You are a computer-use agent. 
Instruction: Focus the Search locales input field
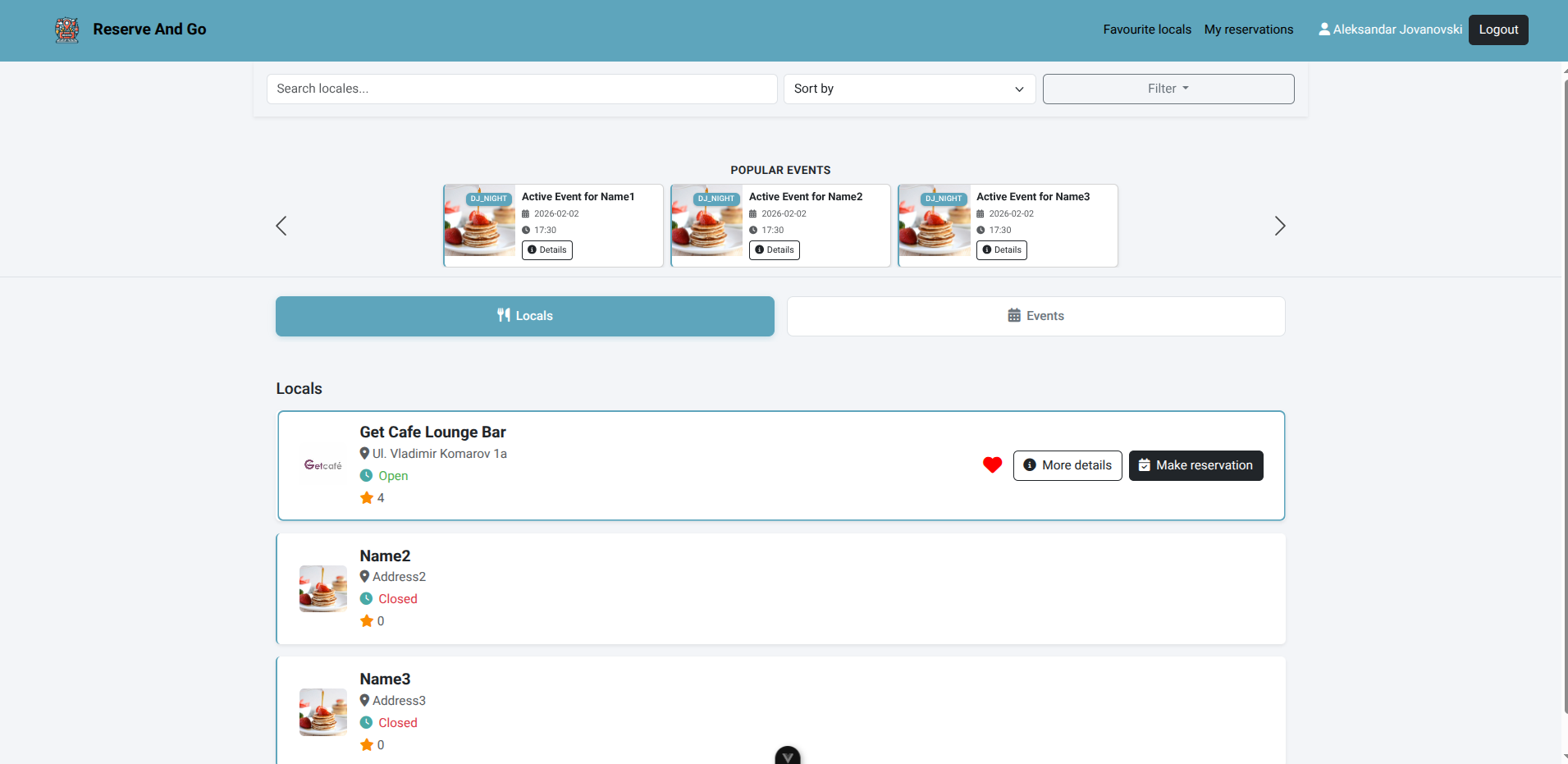click(521, 89)
